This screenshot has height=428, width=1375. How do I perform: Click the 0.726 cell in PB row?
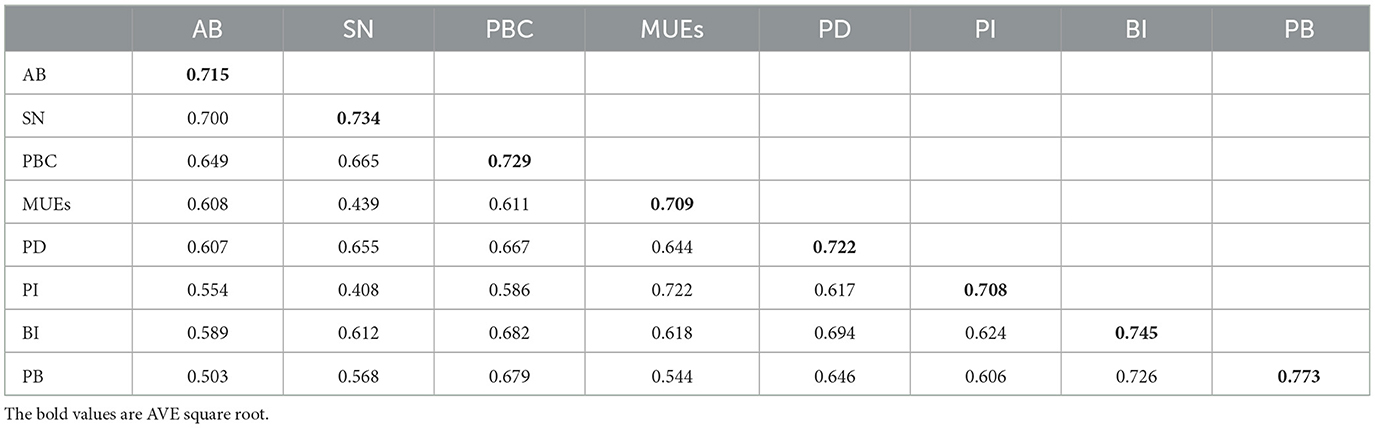click(1135, 378)
